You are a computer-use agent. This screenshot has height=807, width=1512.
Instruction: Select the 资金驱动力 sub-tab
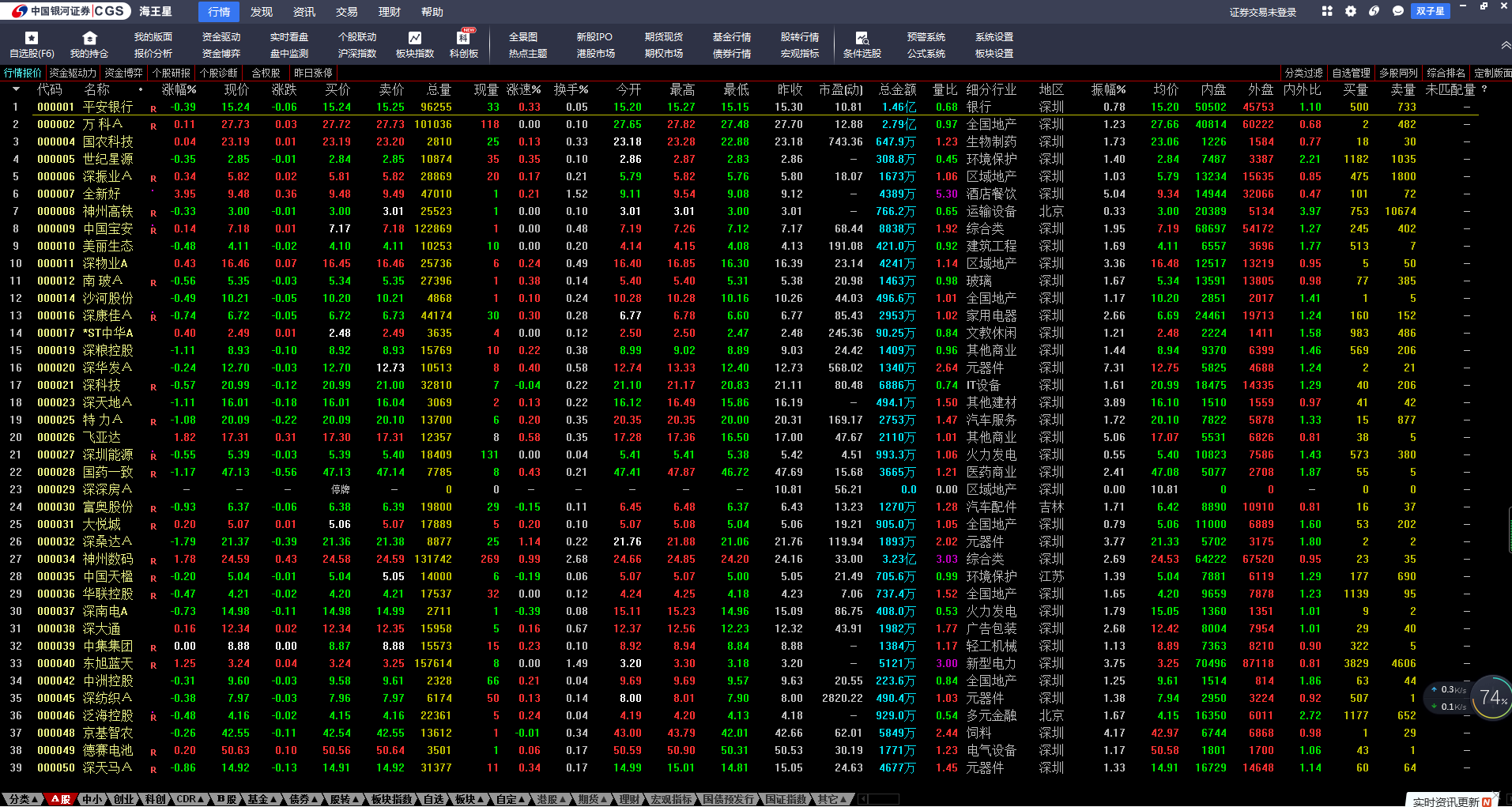(x=73, y=73)
